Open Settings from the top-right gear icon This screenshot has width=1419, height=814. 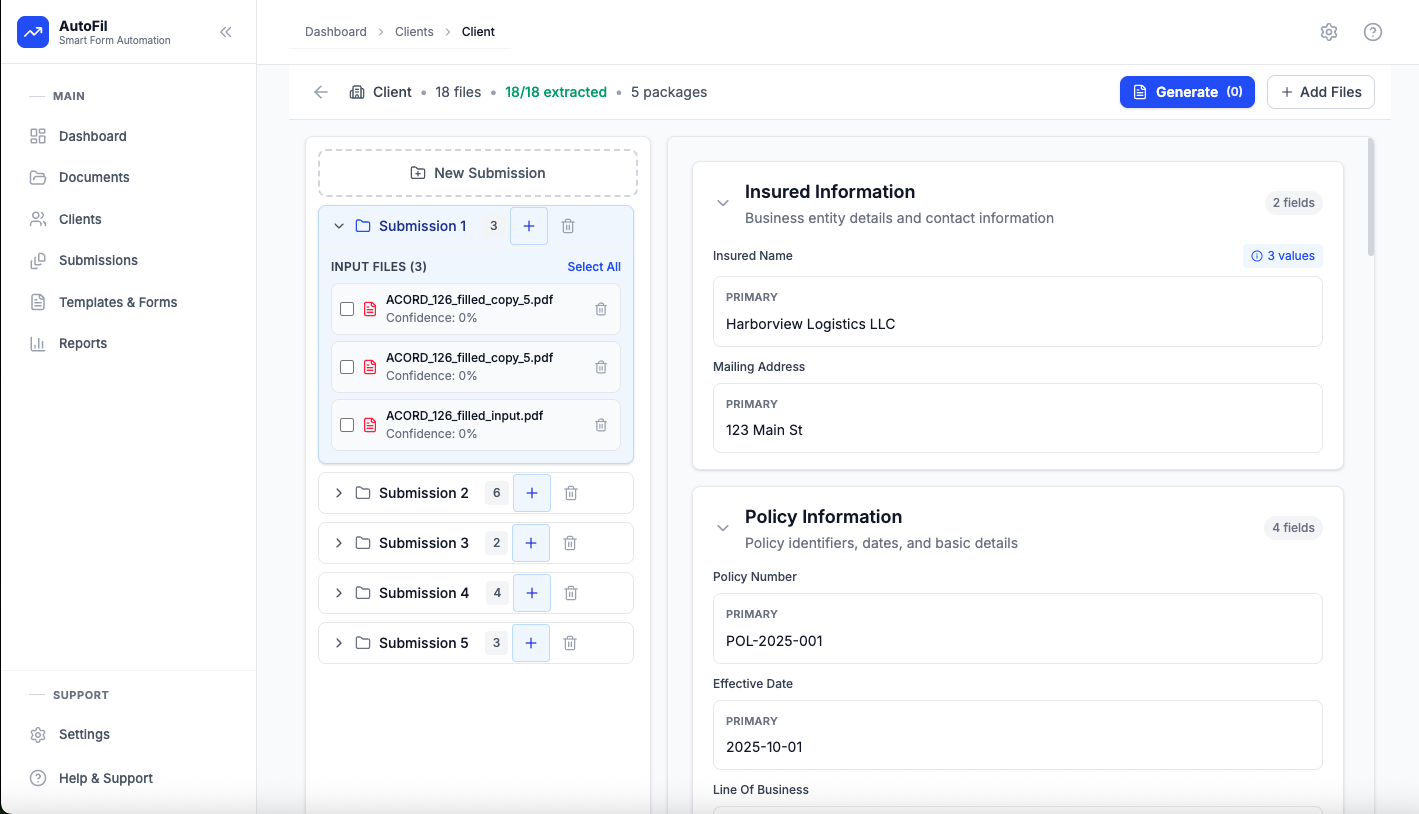tap(1329, 31)
